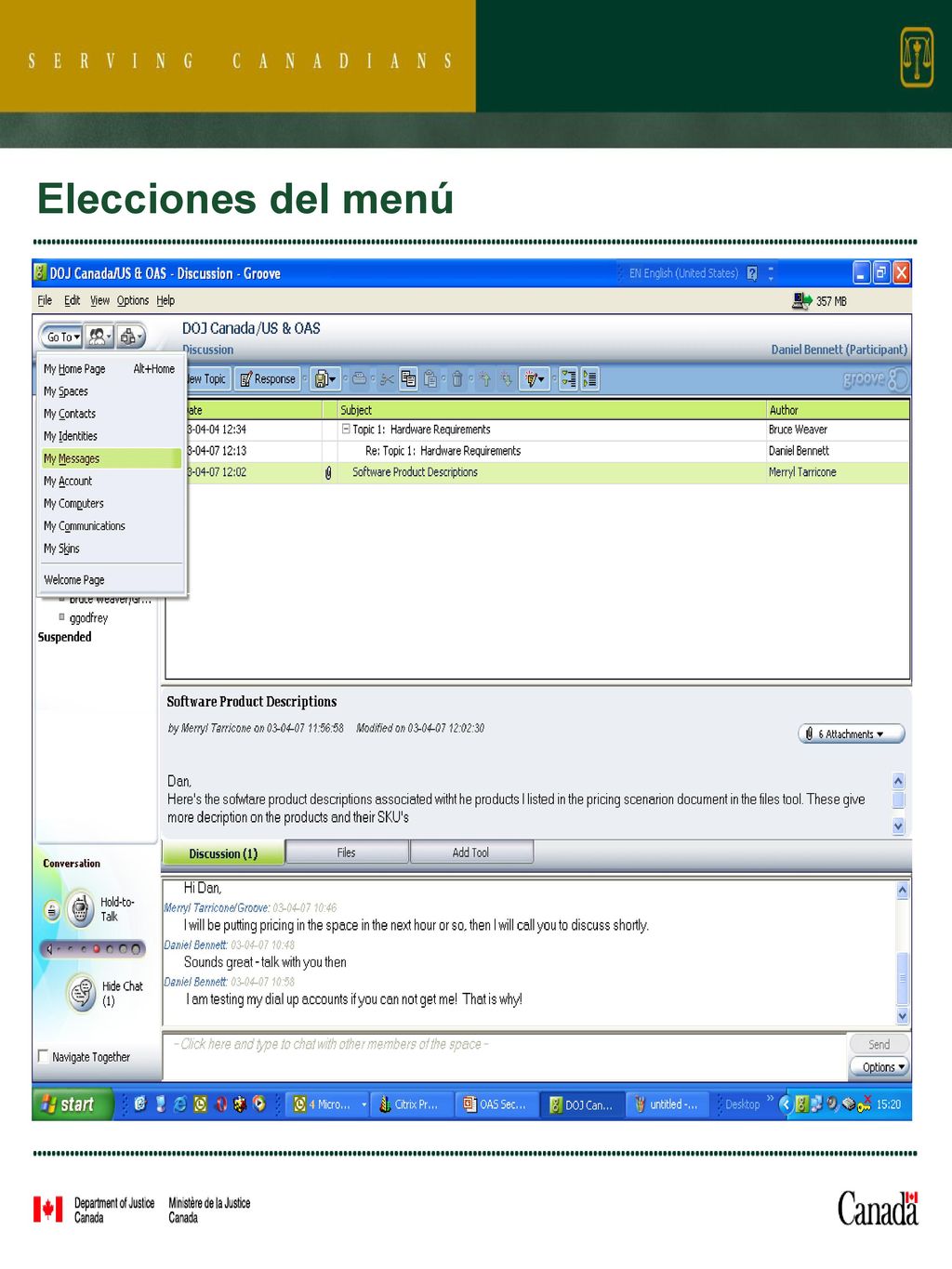Click the Hide Chat icon
This screenshot has width=952, height=1269.
(x=82, y=992)
